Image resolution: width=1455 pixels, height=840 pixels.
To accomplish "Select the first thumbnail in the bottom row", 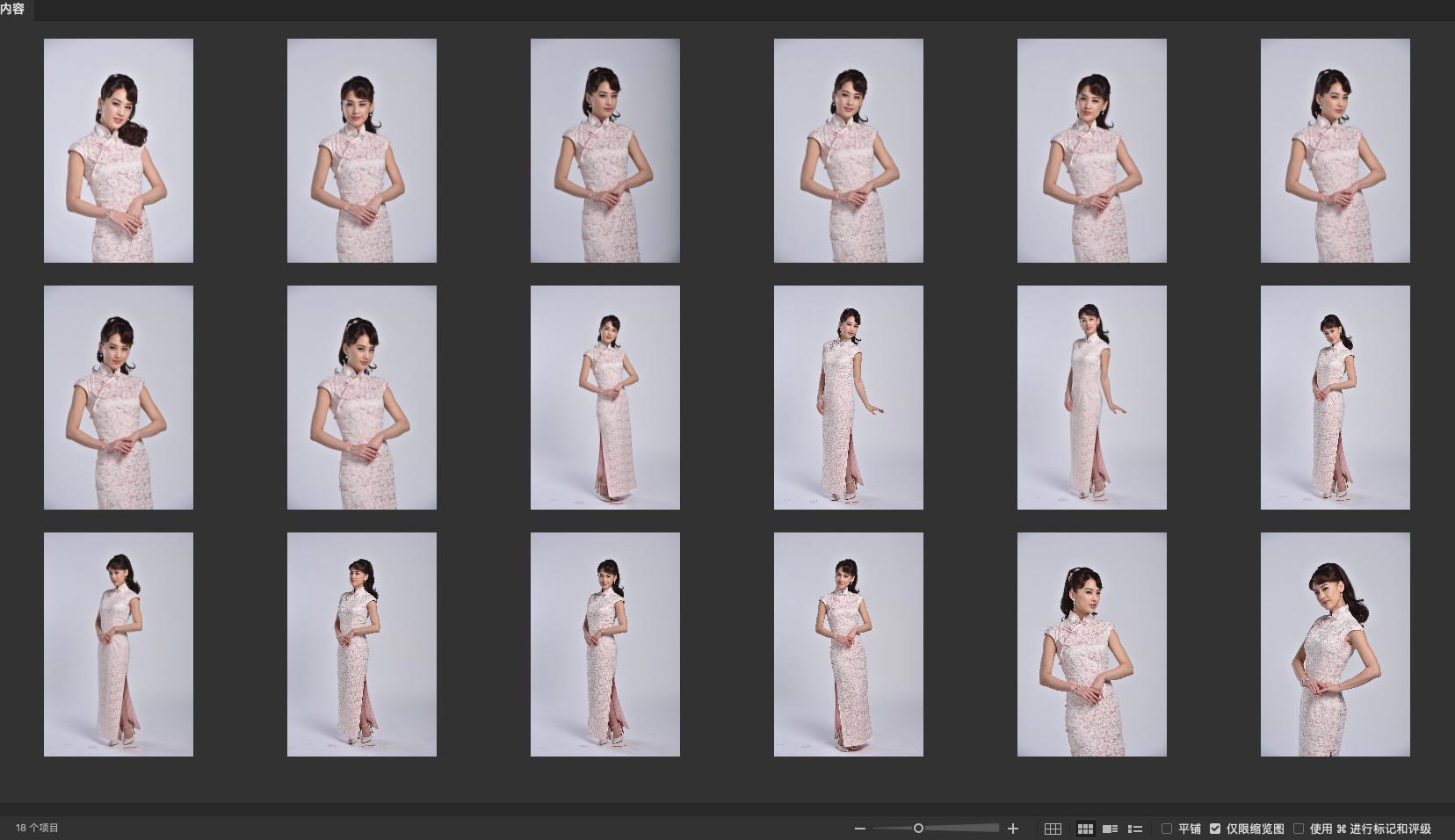I will 119,644.
